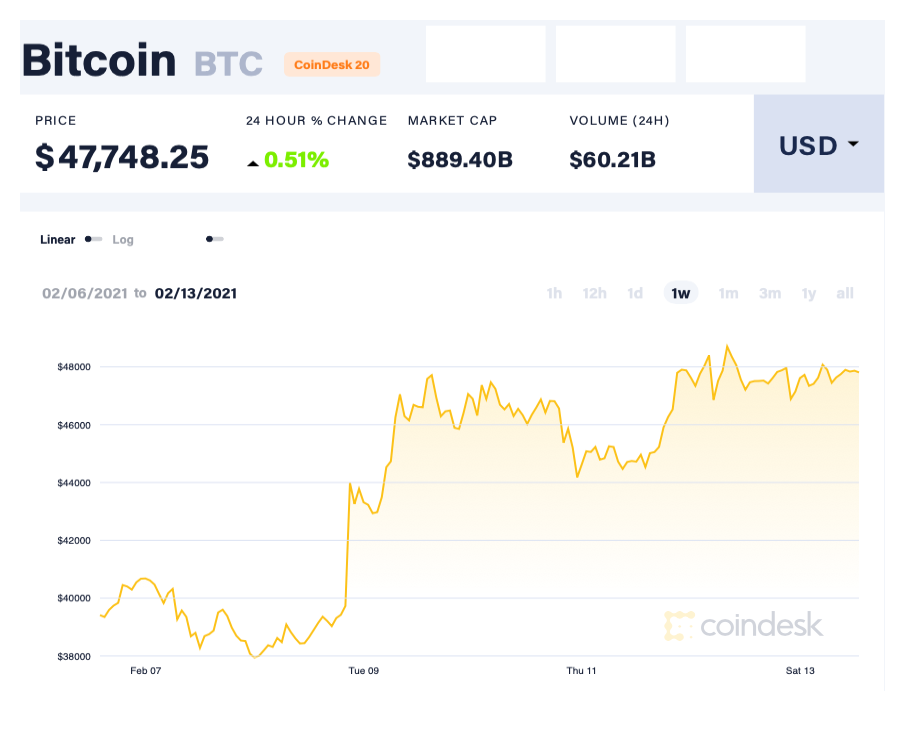The width and height of the screenshot is (905, 751).
Task: Select the 1h time range
Action: click(554, 293)
